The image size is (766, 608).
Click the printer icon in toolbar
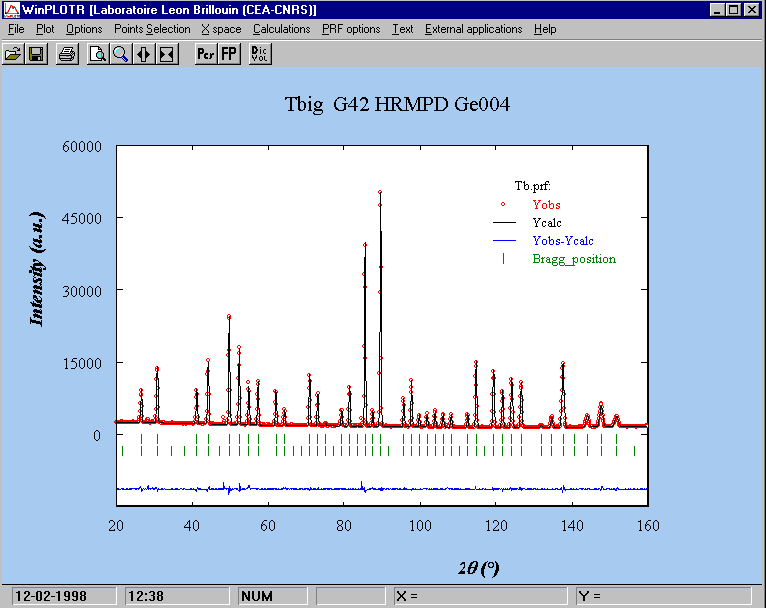tap(67, 54)
